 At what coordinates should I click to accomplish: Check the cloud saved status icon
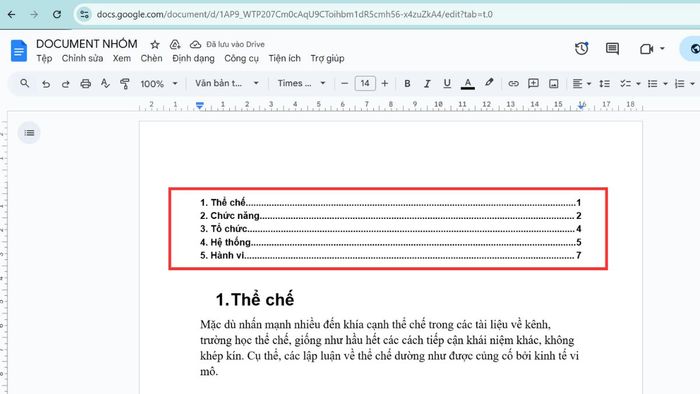196,44
